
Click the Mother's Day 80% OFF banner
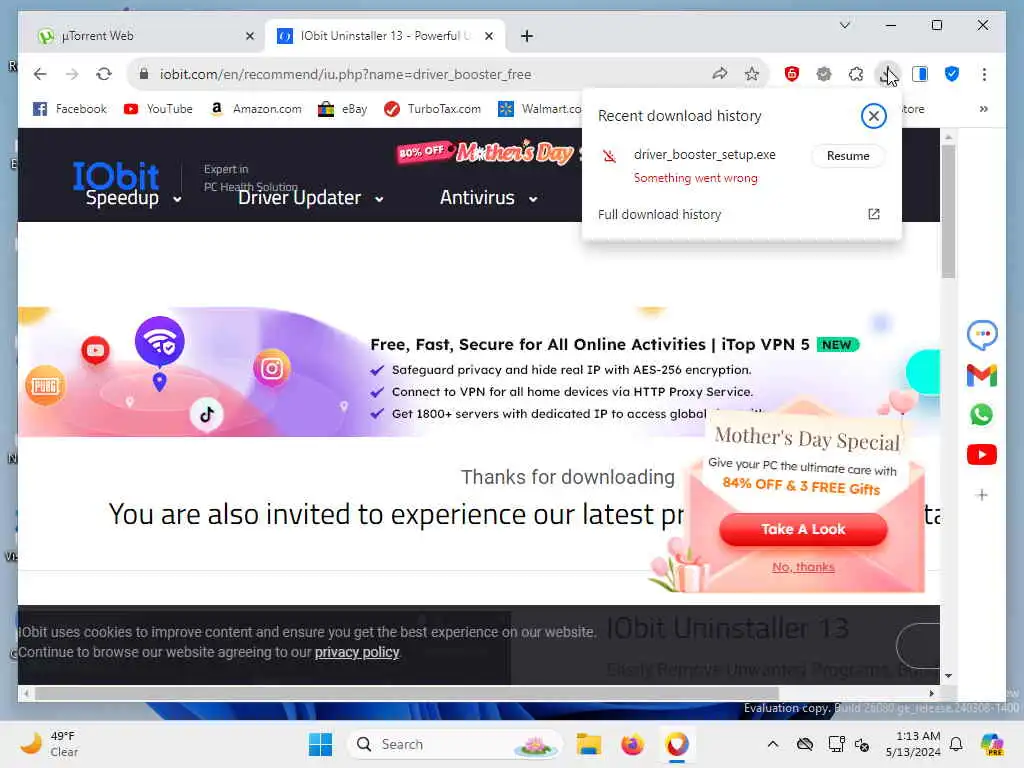[x=488, y=153]
